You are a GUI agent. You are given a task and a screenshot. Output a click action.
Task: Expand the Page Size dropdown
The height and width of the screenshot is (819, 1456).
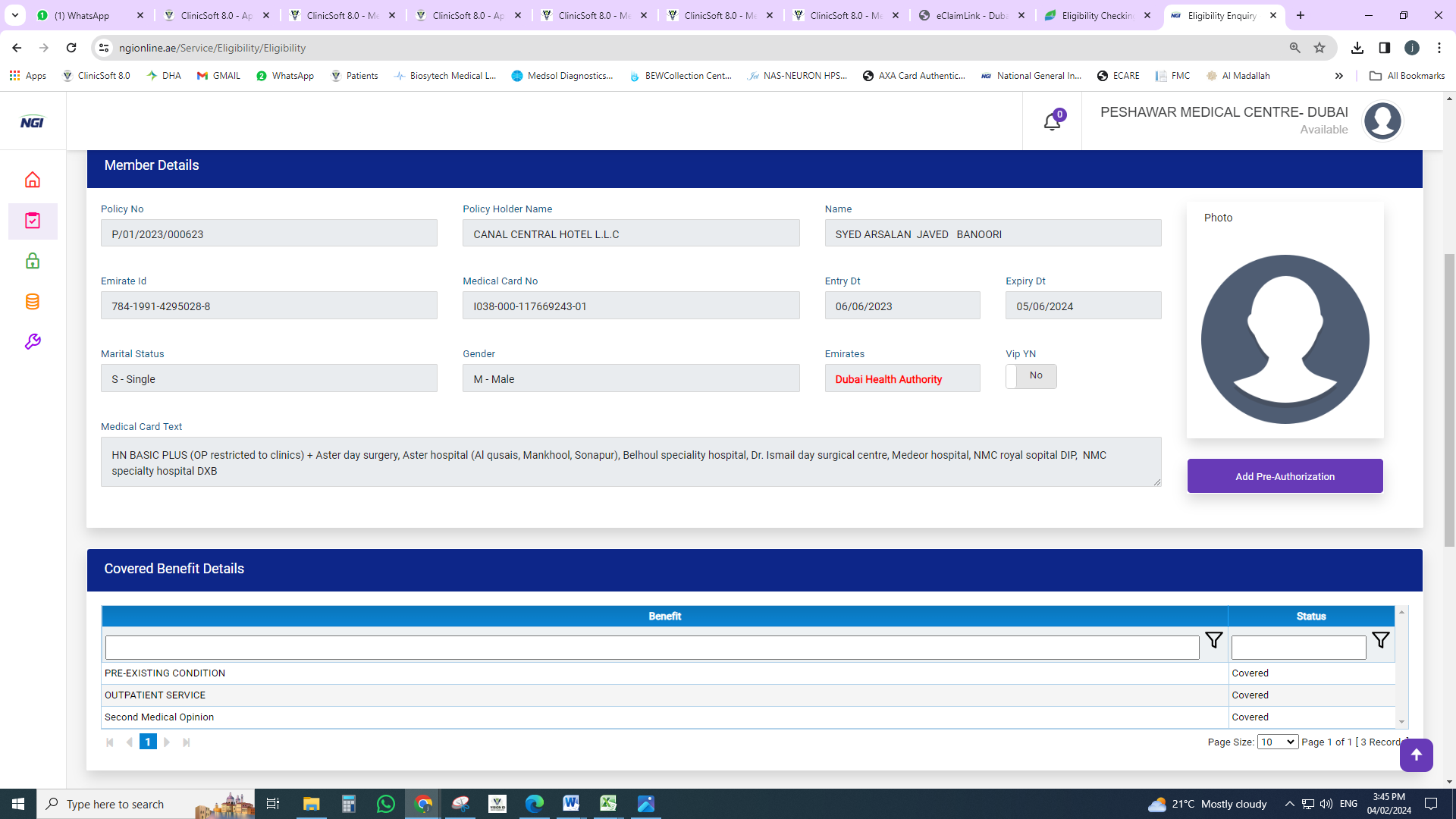(x=1277, y=742)
